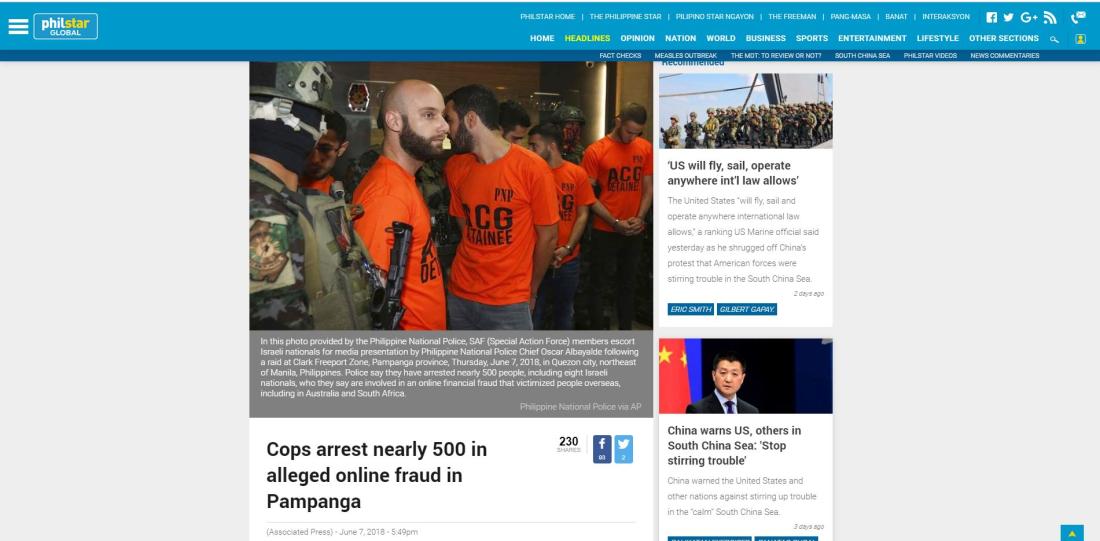Click the Google Plus header icon
This screenshot has height=541, width=1100.
point(1028,18)
